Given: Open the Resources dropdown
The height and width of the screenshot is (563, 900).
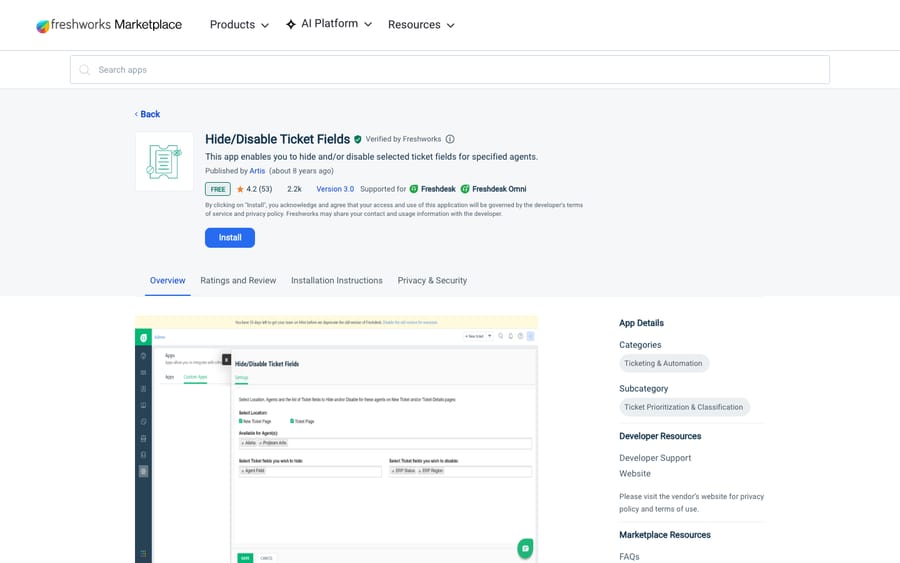Looking at the screenshot, I should pos(421,25).
